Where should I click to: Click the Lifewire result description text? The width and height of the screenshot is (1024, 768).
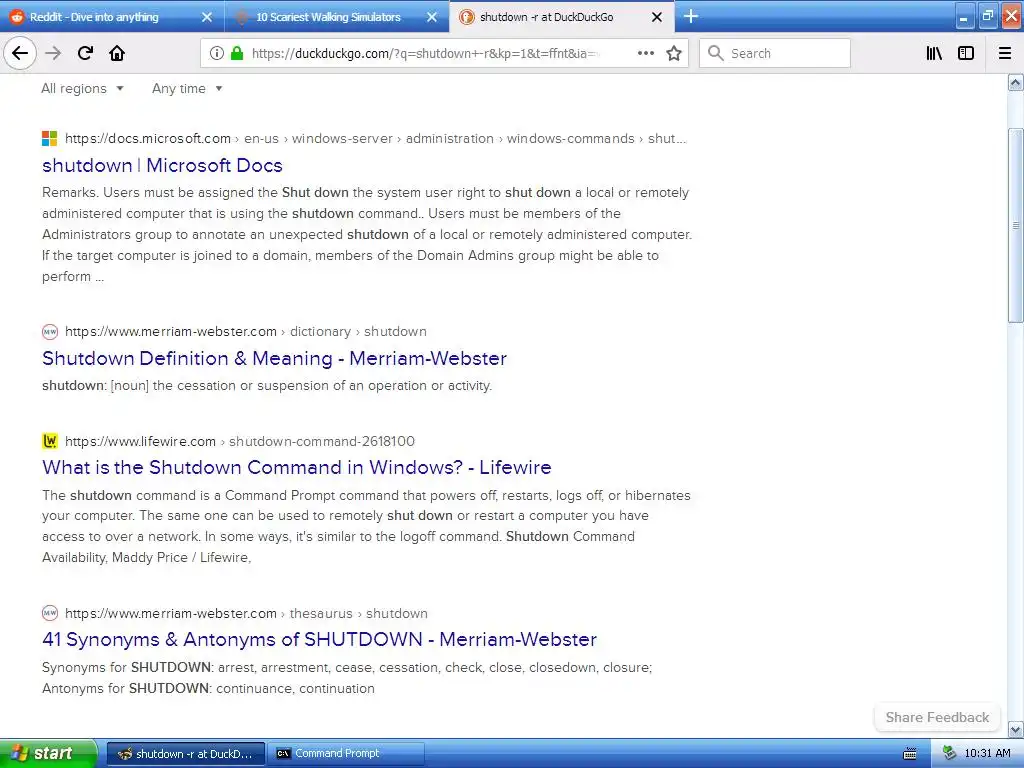click(366, 526)
